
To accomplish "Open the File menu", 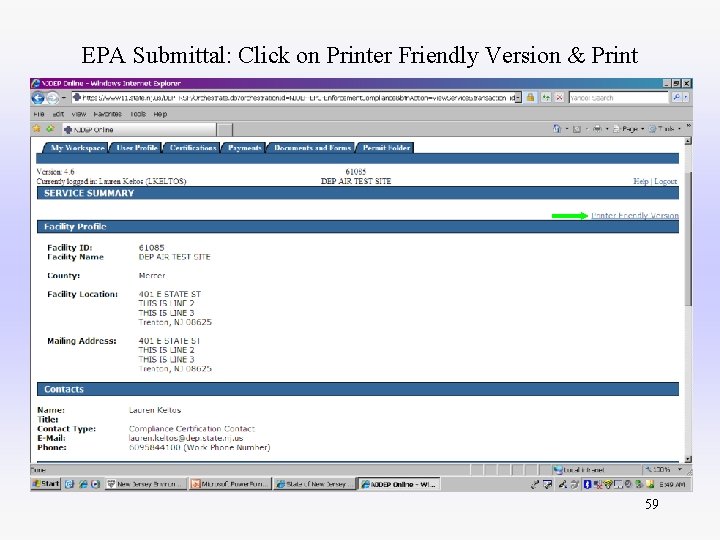I will pos(39,114).
